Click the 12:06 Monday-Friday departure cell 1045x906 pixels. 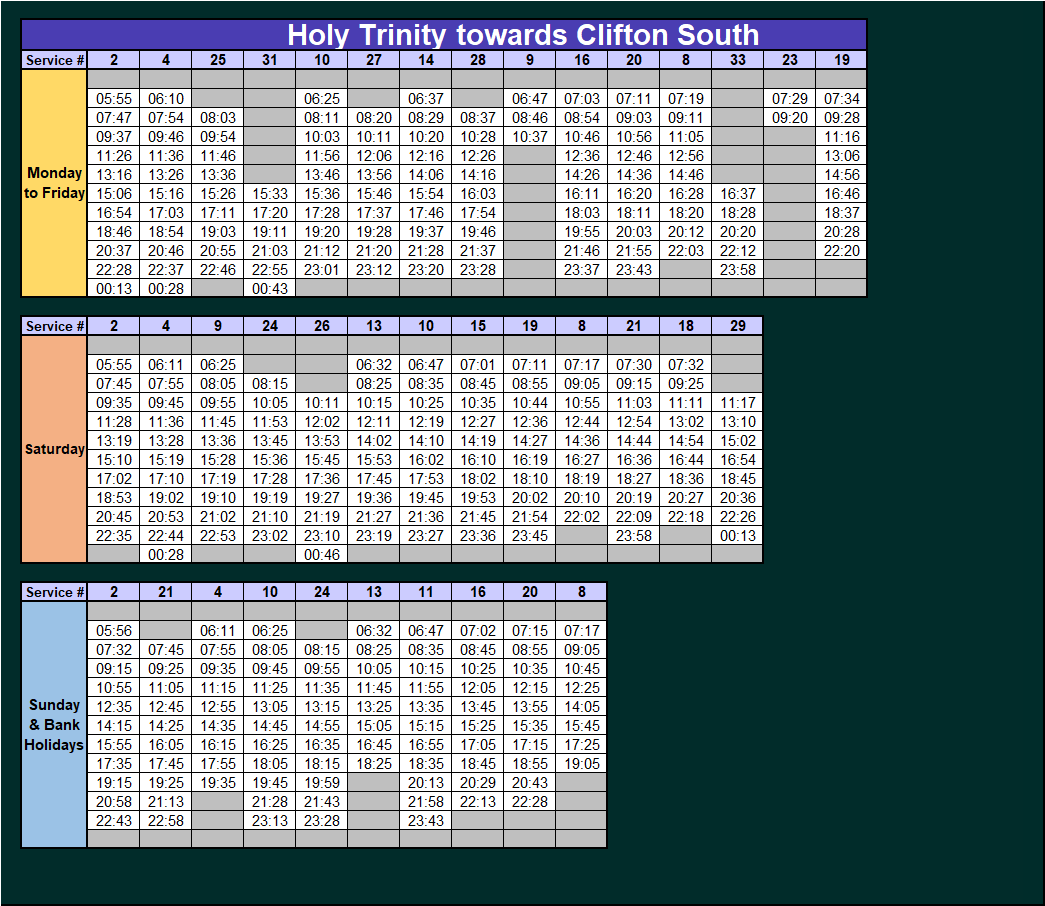tap(374, 156)
